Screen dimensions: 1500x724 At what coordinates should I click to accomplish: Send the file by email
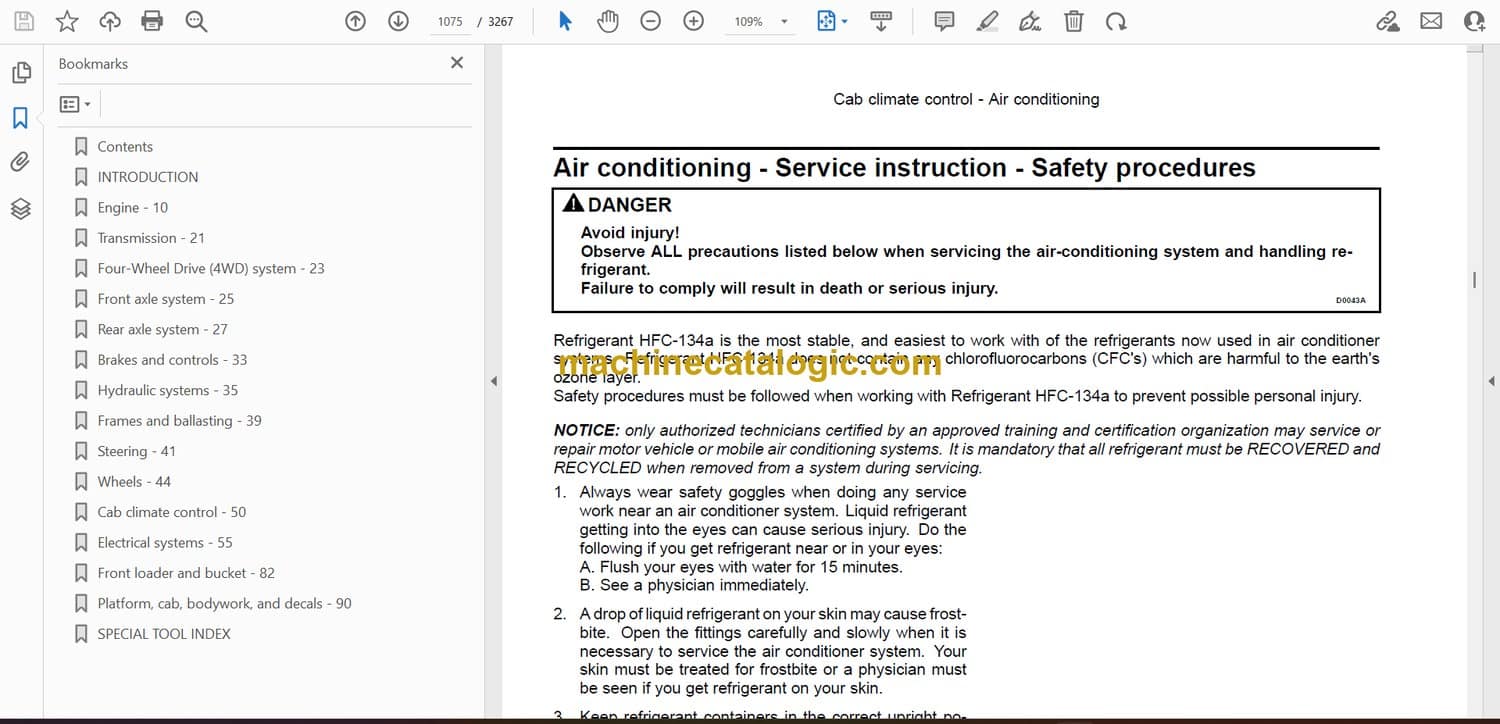click(x=1431, y=21)
